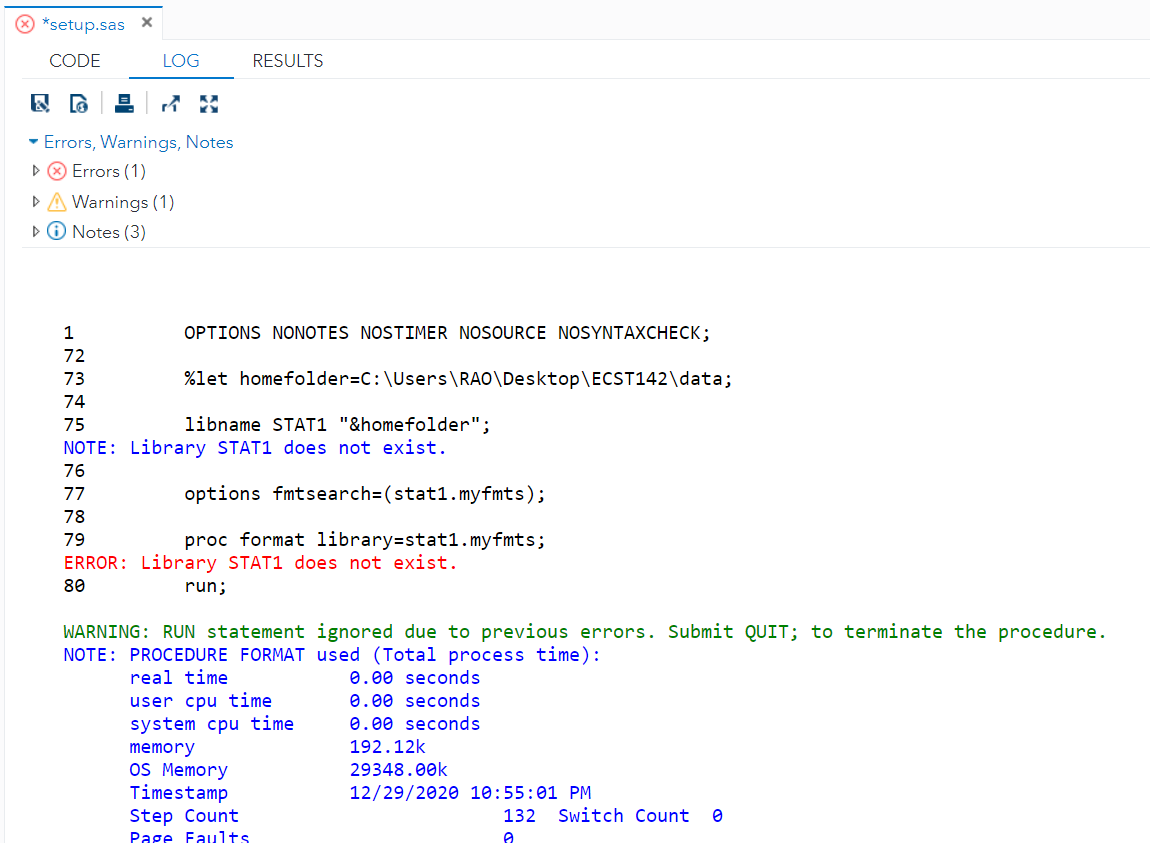Image resolution: width=1150 pixels, height=843 pixels.
Task: Open the log in a new browser tab
Action: coord(170,103)
